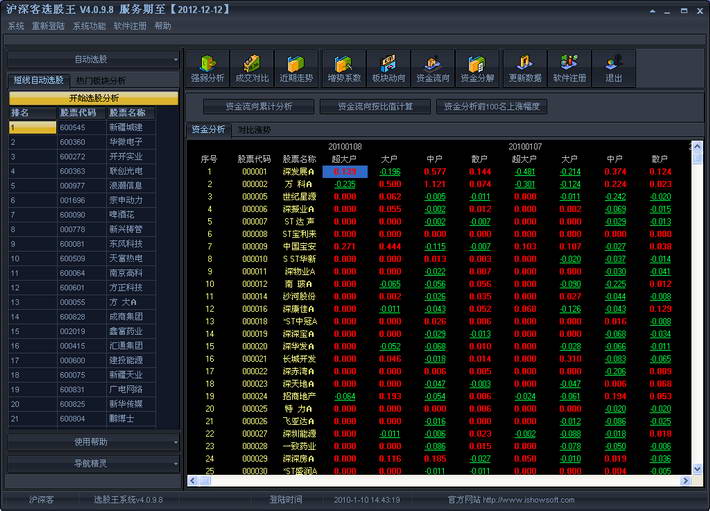Viewport: 710px width, 511px height.
Task: Click the 资金分析前100名上涨幅度 button
Action: [492, 107]
